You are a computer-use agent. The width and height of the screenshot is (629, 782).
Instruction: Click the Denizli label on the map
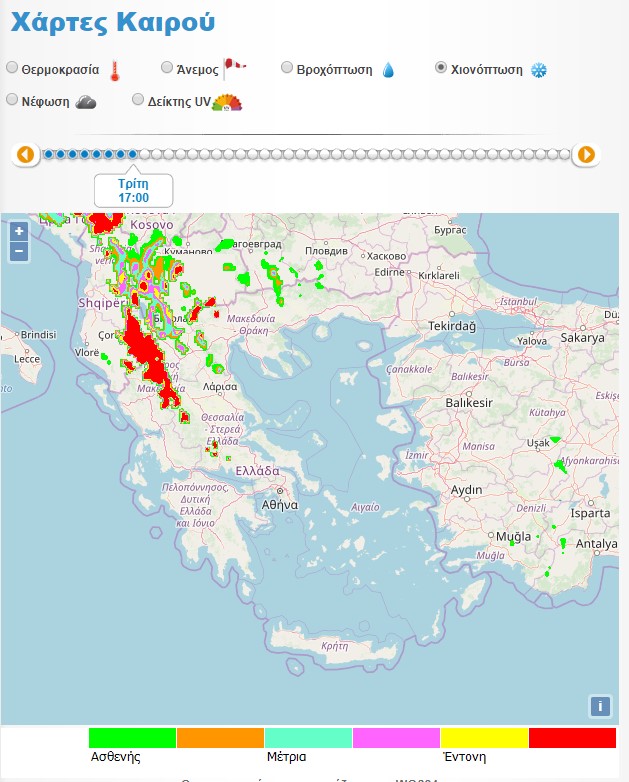pyautogui.click(x=531, y=508)
